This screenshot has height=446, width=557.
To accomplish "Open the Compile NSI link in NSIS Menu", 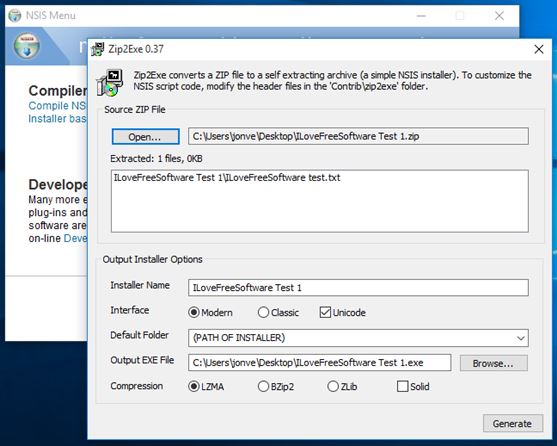I will click(x=57, y=105).
